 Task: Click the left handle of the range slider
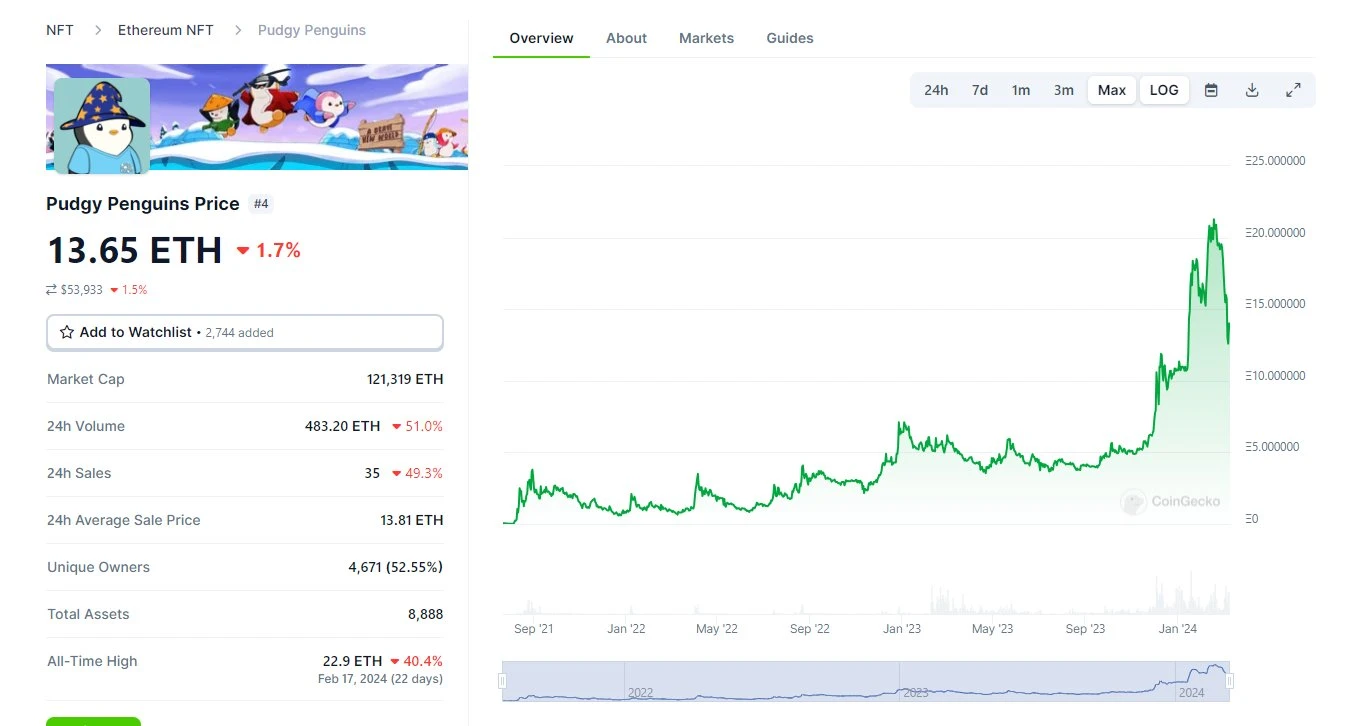[502, 681]
